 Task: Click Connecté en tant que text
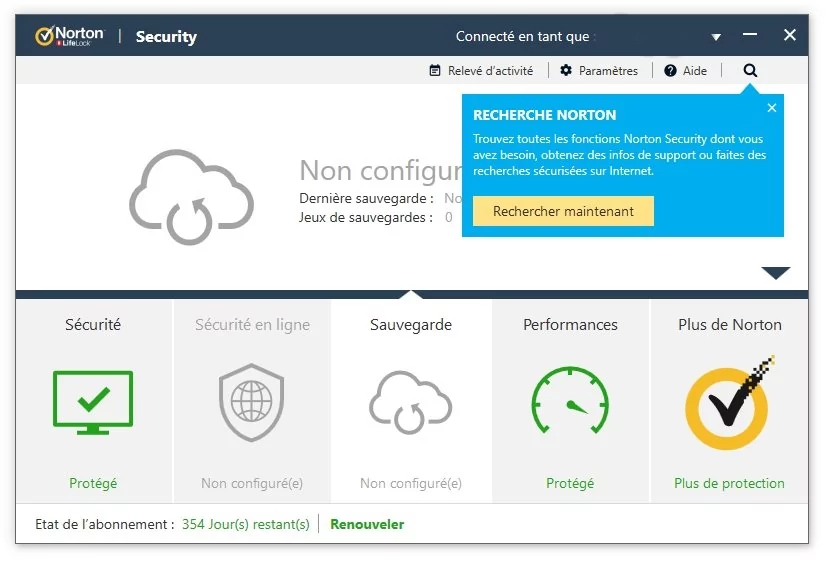[x=525, y=37]
